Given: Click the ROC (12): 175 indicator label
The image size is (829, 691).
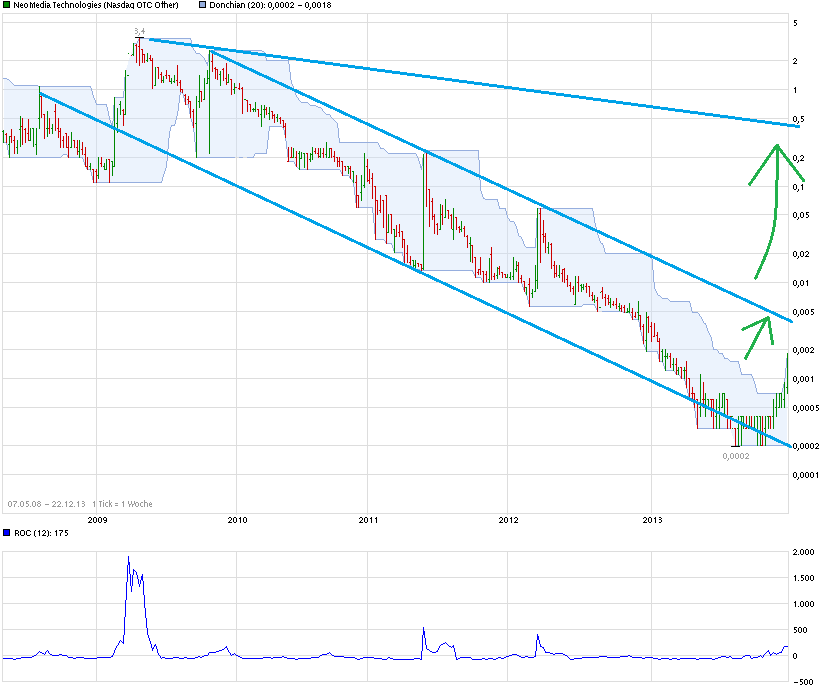Looking at the screenshot, I should 39,532.
